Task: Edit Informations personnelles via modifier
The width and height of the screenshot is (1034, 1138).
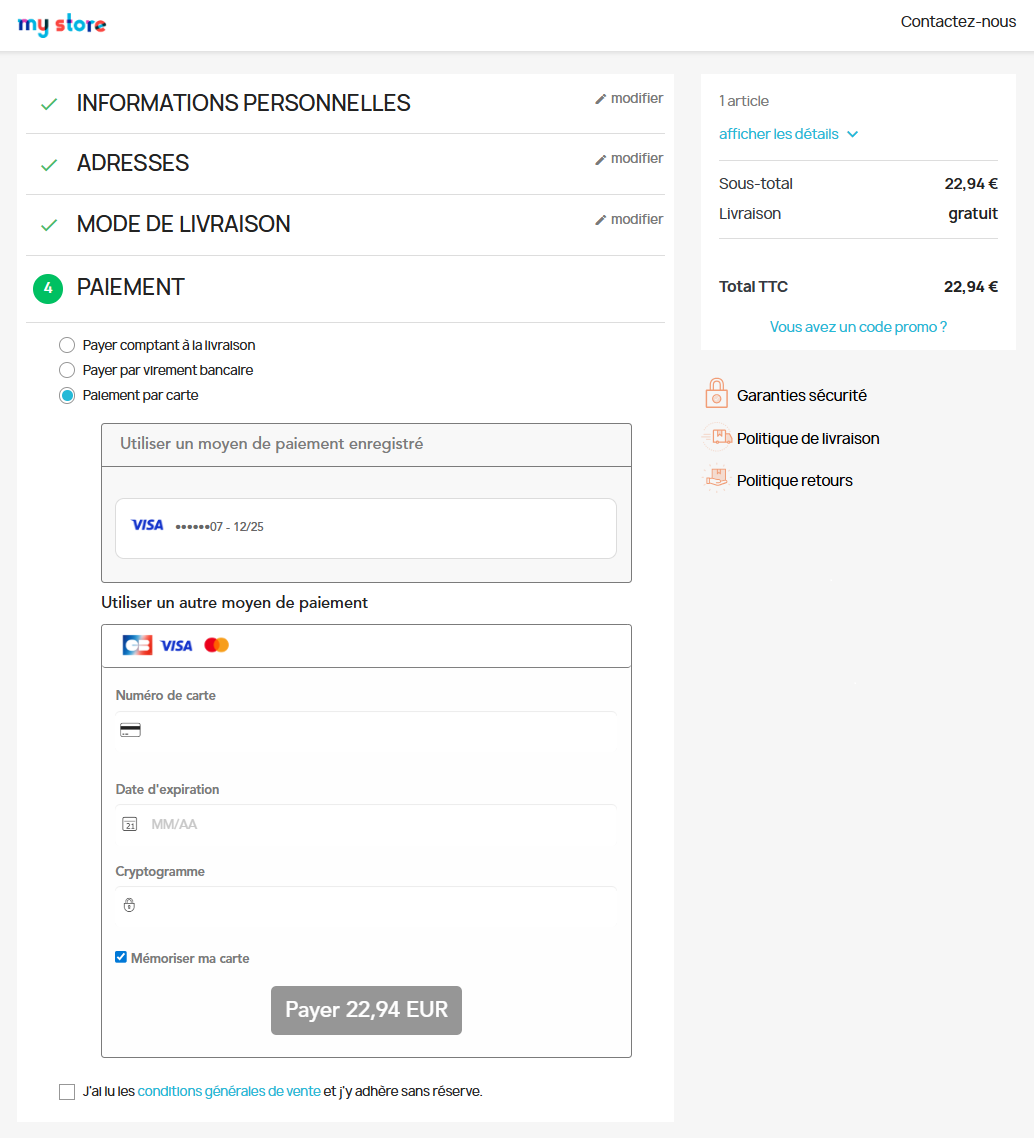Action: [x=629, y=98]
